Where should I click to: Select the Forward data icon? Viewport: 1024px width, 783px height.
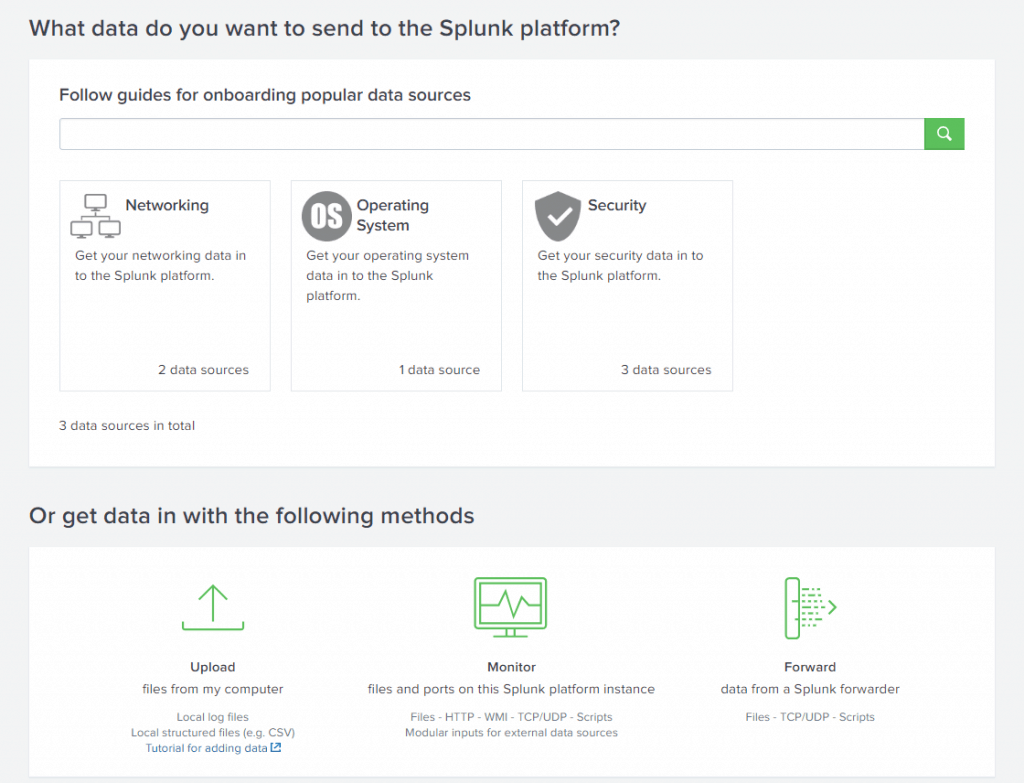pyautogui.click(x=810, y=608)
